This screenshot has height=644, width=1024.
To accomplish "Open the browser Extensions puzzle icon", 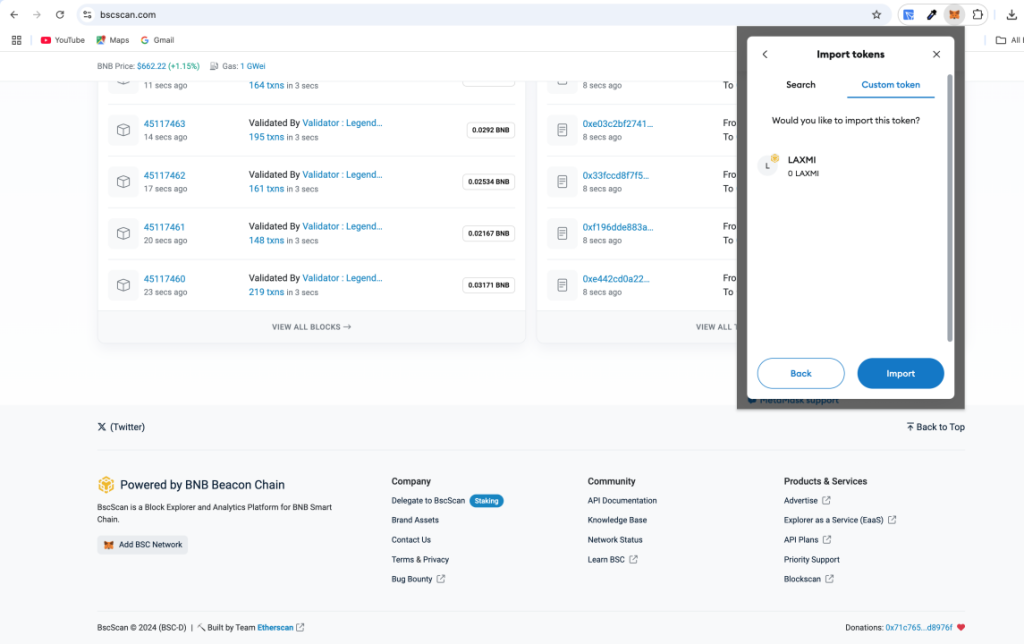I will (977, 15).
